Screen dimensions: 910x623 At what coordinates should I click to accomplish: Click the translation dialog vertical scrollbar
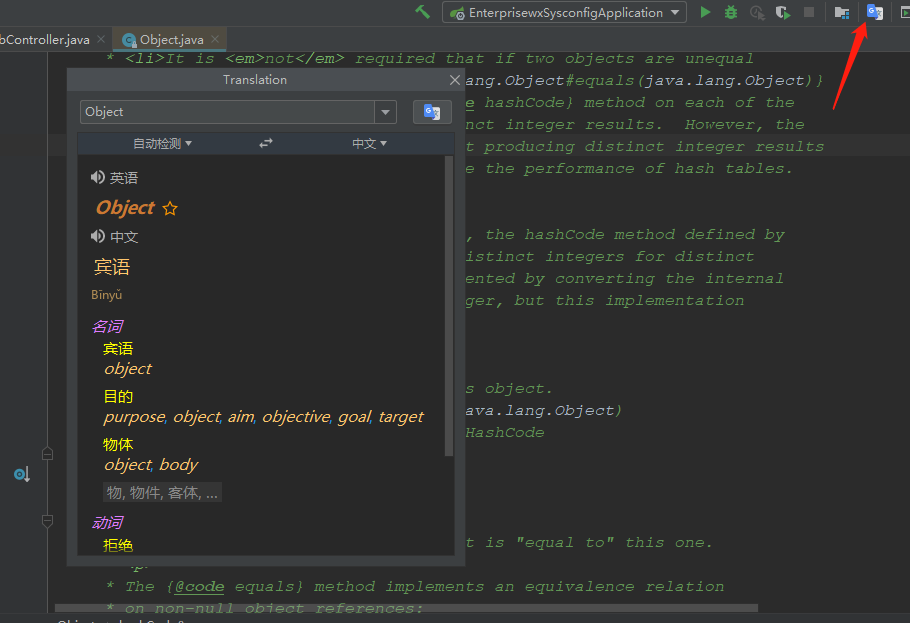[x=448, y=306]
